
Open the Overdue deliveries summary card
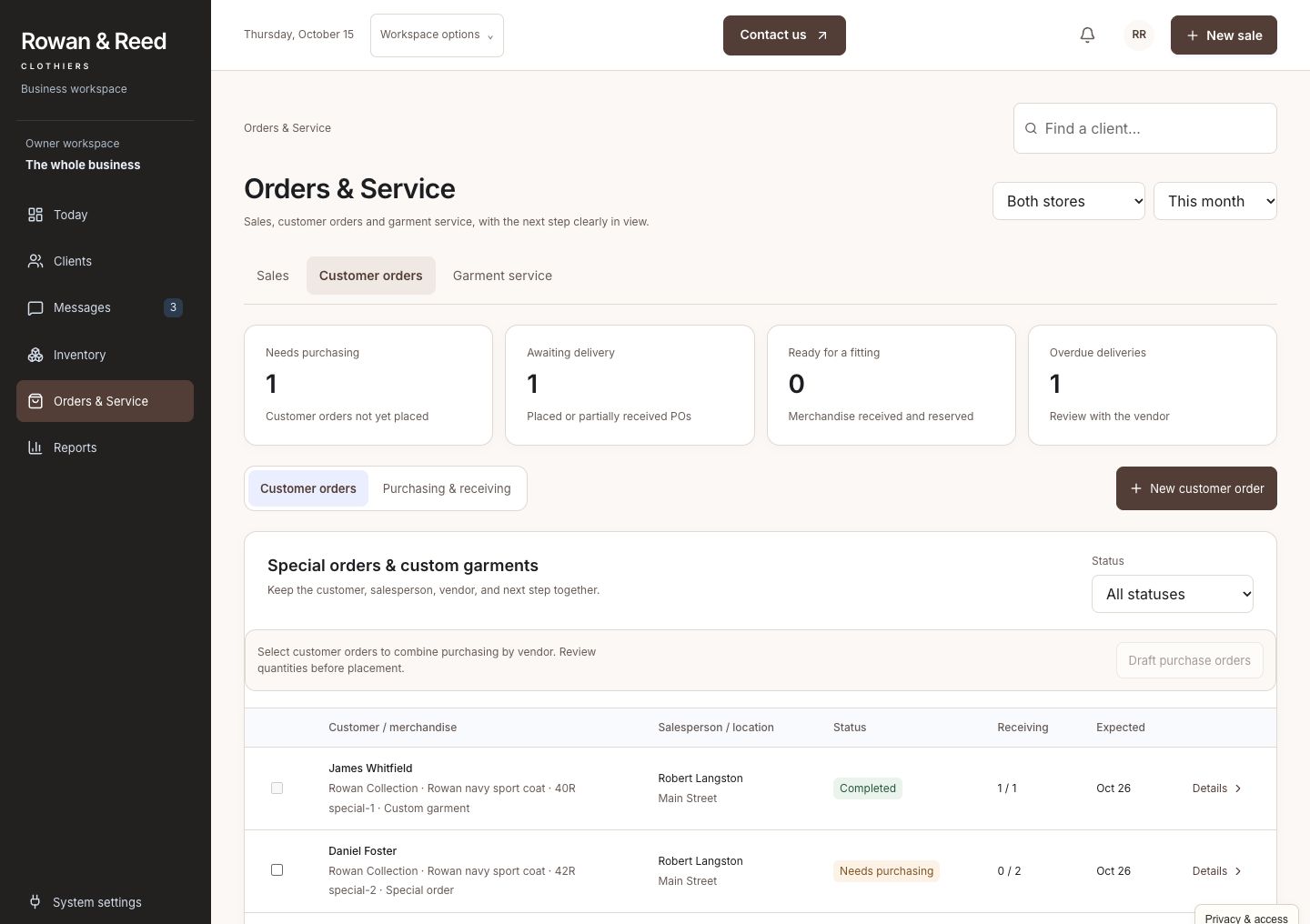coord(1153,385)
